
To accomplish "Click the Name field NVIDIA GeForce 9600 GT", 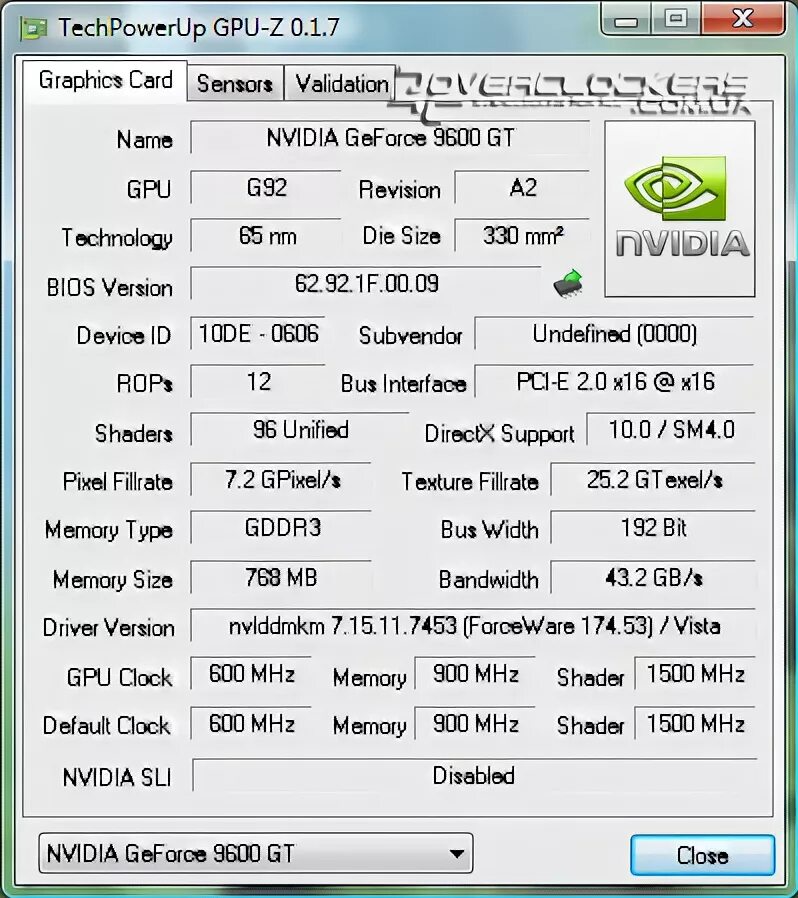I will tap(390, 137).
